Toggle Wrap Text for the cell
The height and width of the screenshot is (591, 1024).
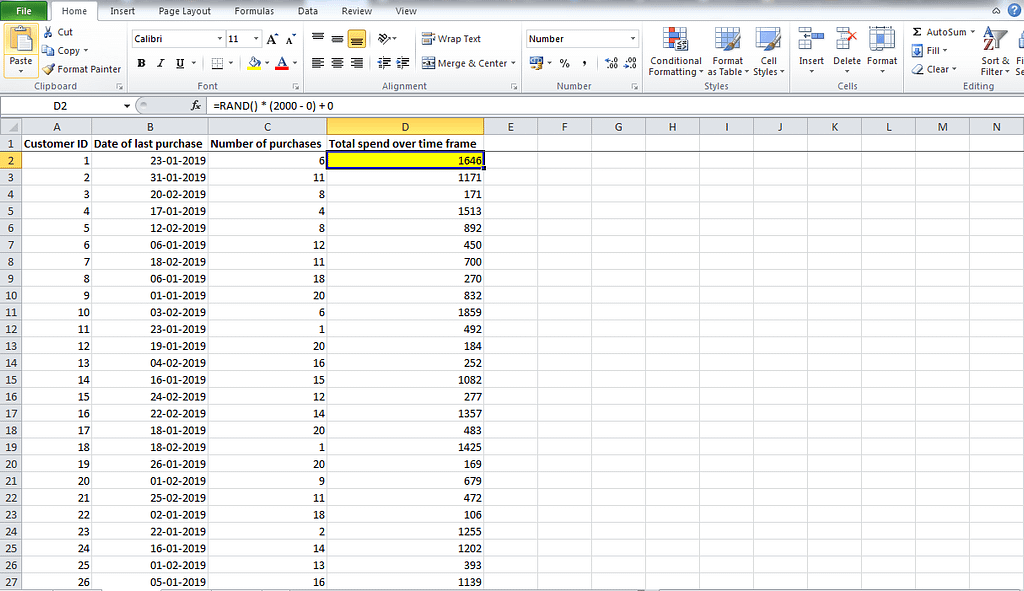pos(451,39)
